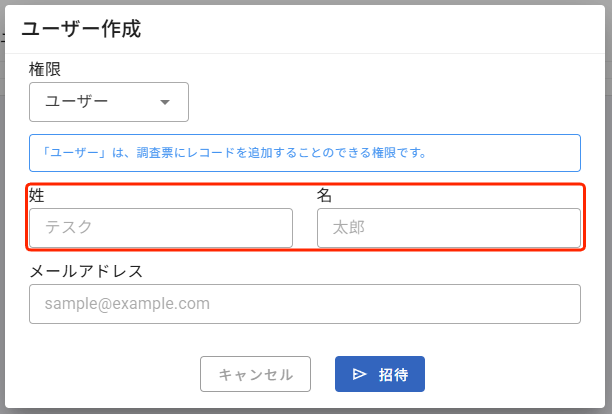Viewport: 612px width, 414px height.
Task: Click the paper-plane send icon on 招待
Action: [360, 375]
